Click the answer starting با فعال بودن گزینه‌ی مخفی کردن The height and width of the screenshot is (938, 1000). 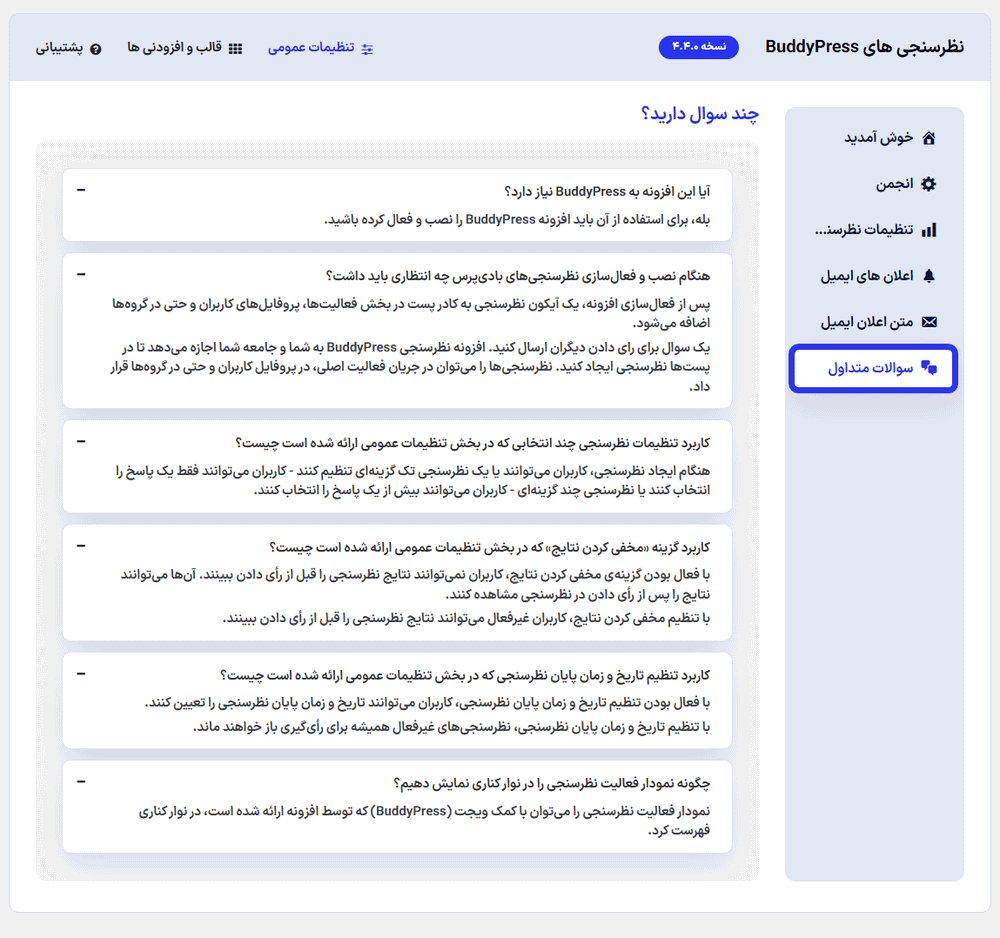pyautogui.click(x=415, y=584)
